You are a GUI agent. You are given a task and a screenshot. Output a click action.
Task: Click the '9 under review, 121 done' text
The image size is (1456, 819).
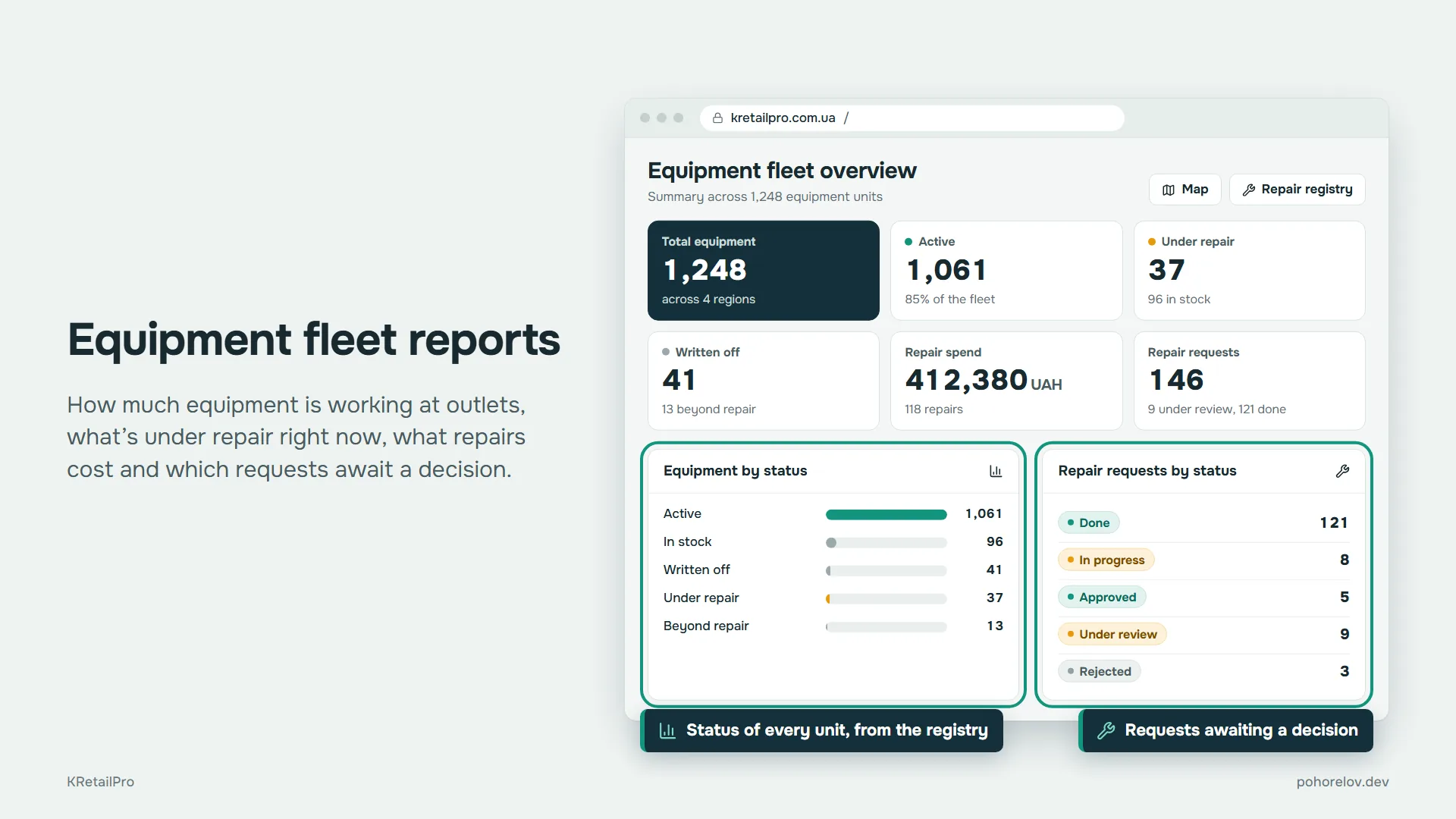pos(1216,409)
